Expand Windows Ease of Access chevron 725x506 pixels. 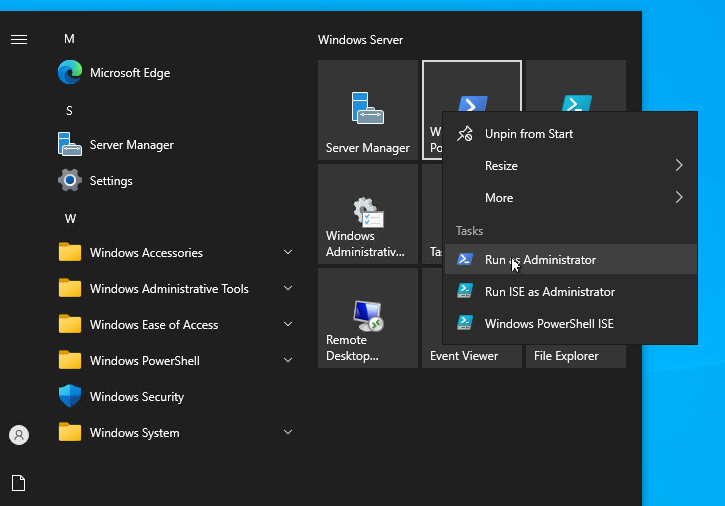click(x=288, y=324)
